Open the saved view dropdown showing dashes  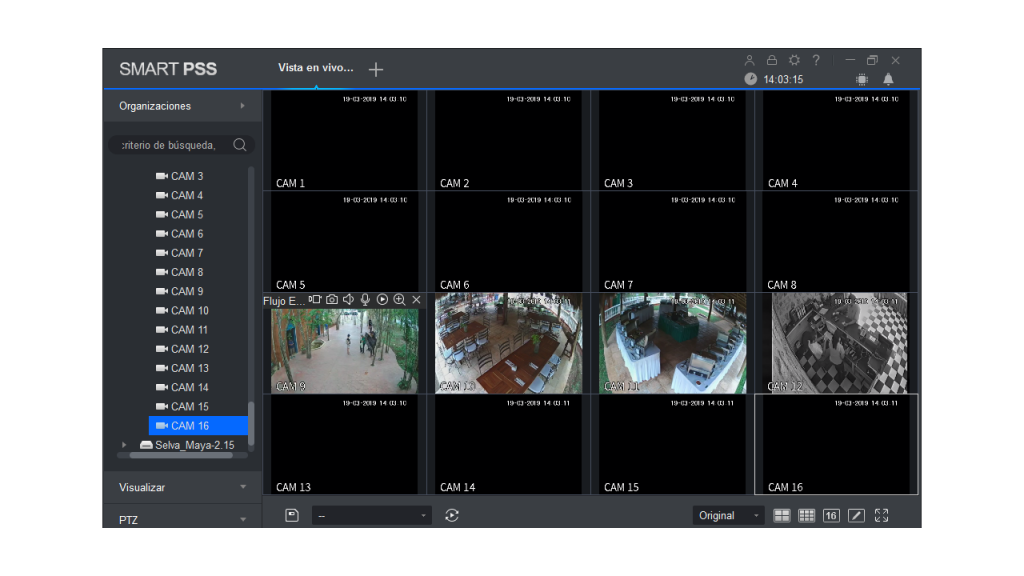point(372,515)
